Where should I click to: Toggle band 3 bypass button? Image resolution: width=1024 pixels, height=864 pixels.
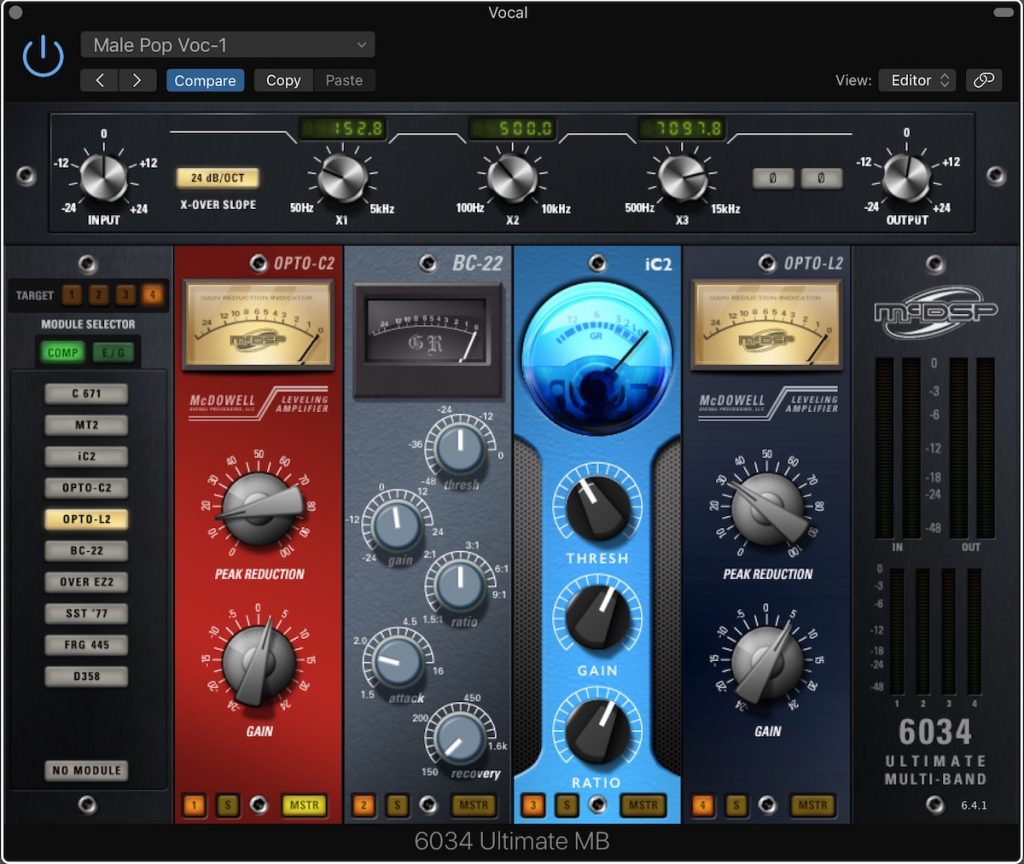click(533, 805)
